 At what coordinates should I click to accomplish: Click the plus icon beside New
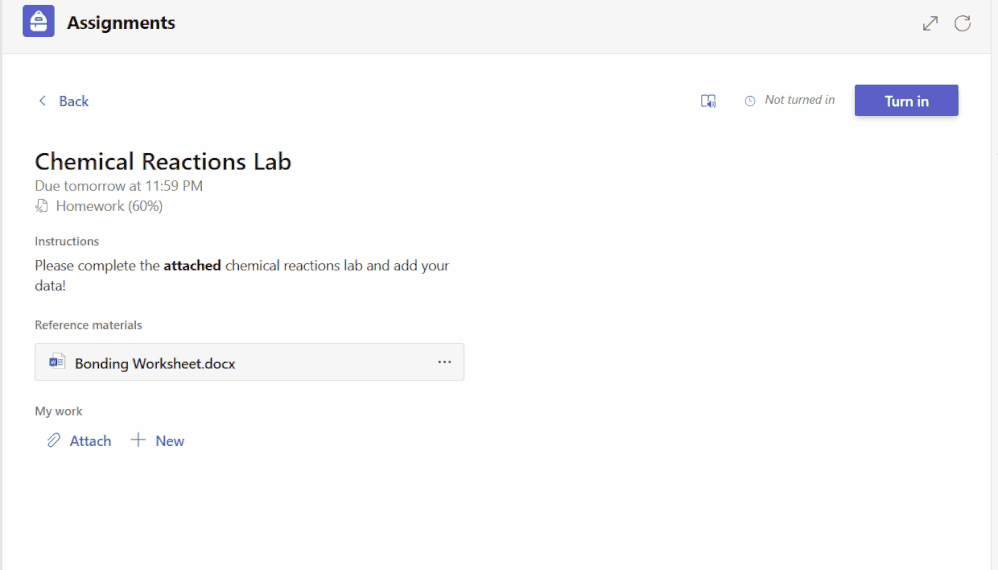[138, 440]
